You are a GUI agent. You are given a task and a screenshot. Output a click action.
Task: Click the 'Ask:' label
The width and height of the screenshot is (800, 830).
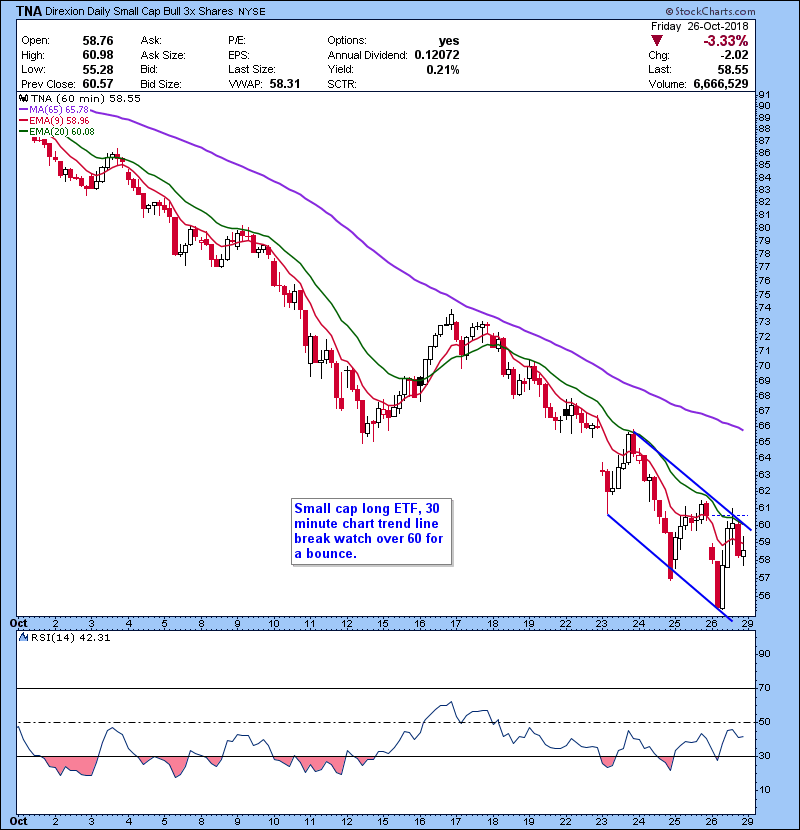[x=151, y=41]
